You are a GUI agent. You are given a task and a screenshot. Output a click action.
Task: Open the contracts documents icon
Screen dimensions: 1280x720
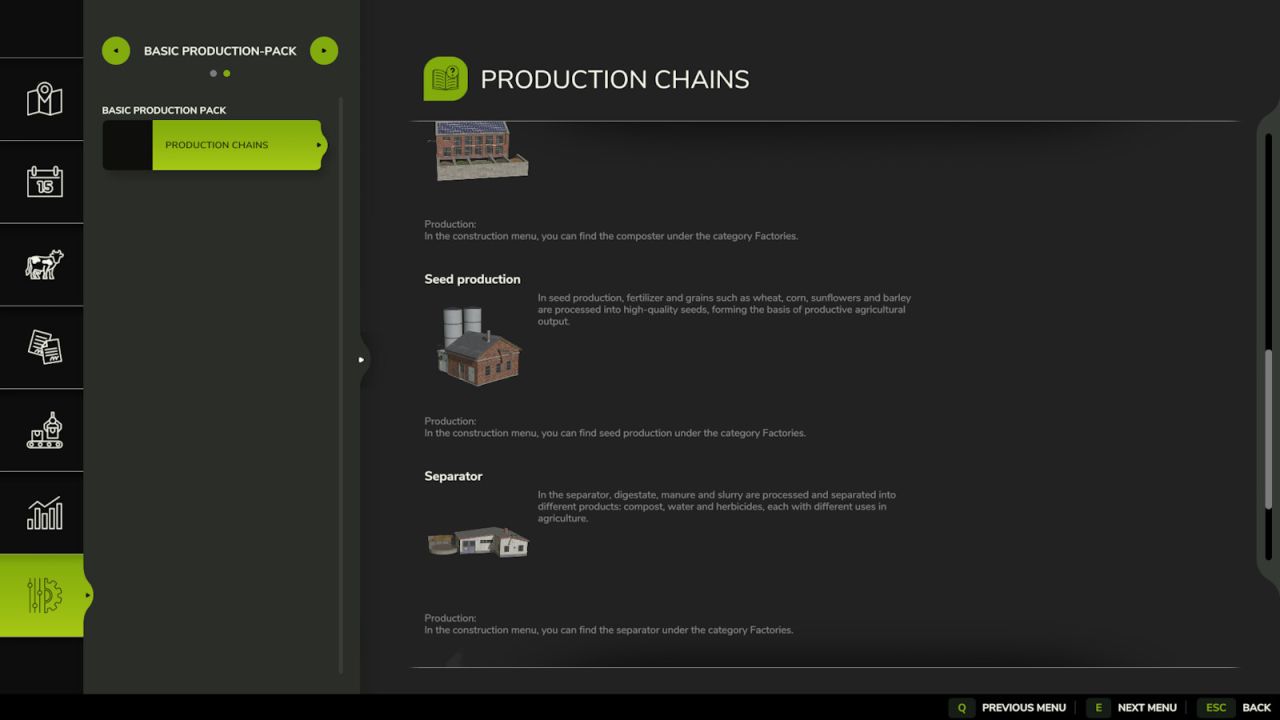point(42,347)
